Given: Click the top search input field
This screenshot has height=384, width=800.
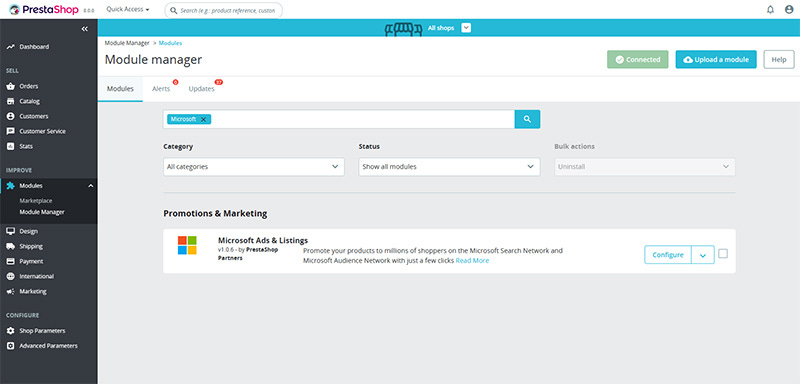Looking at the screenshot, I should (223, 10).
